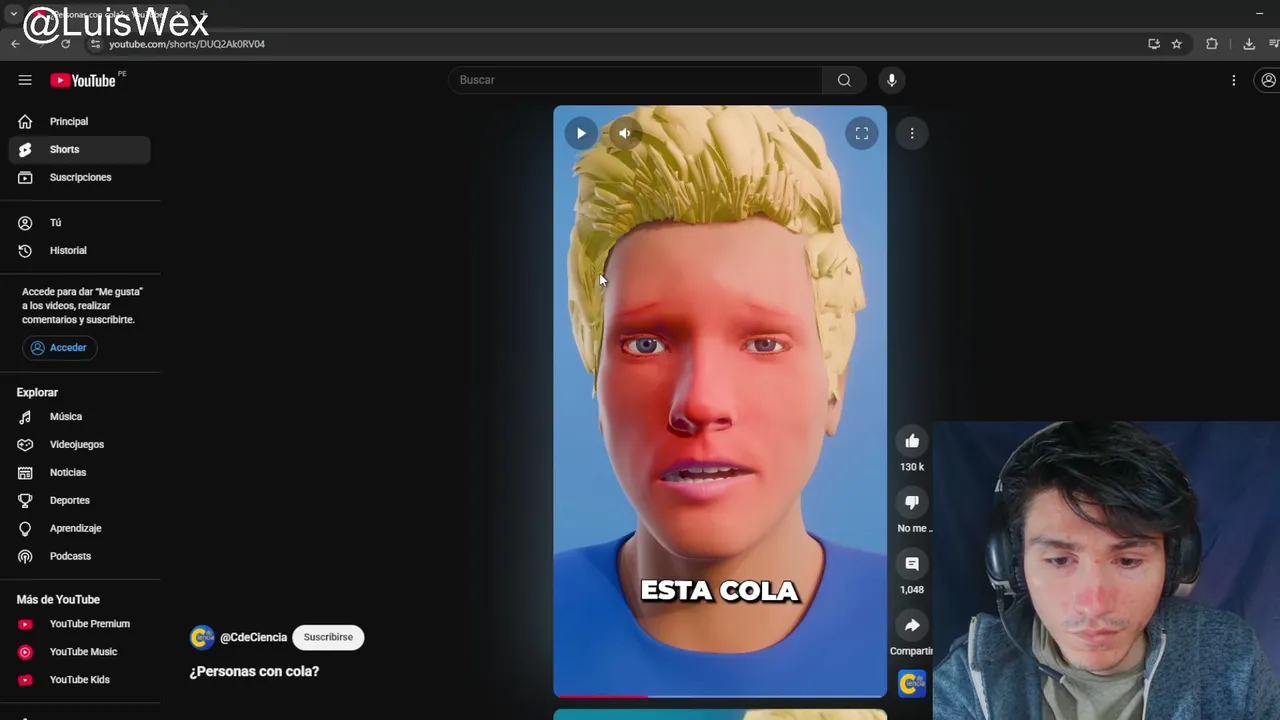The image size is (1280, 720).
Task: Open YouTube Premium link
Action: click(80, 623)
